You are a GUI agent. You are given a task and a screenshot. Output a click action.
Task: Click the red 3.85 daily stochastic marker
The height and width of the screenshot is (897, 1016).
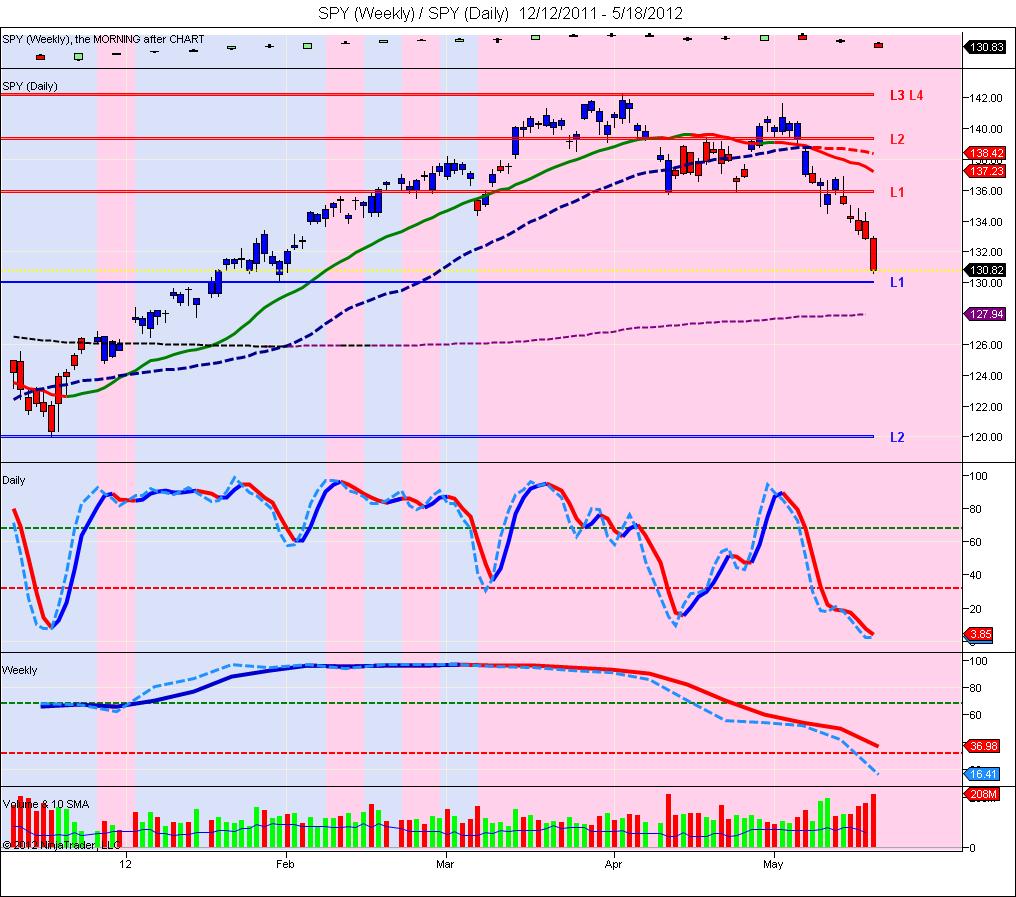click(979, 634)
